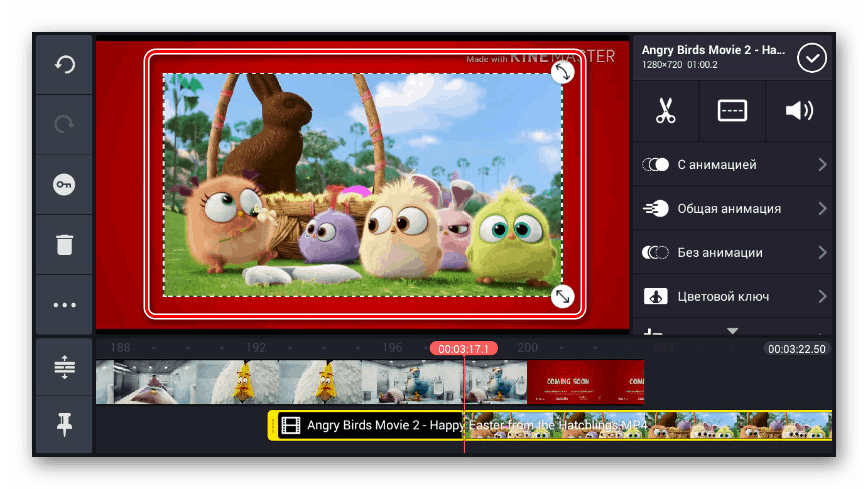Expand chevron next to 'Без анимации'
868x489 pixels.
coord(822,253)
